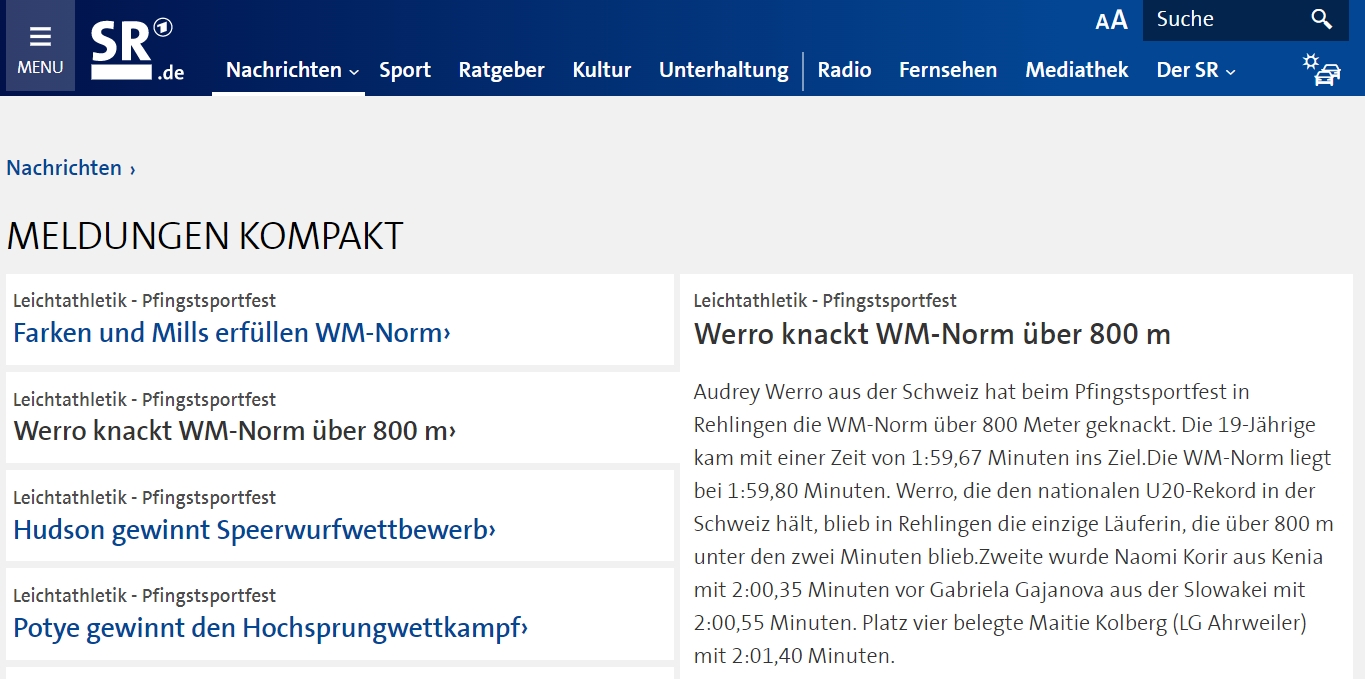Viewport: 1365px width, 679px height.
Task: Click the Nachrichten breadcrumb link
Action: (x=64, y=168)
